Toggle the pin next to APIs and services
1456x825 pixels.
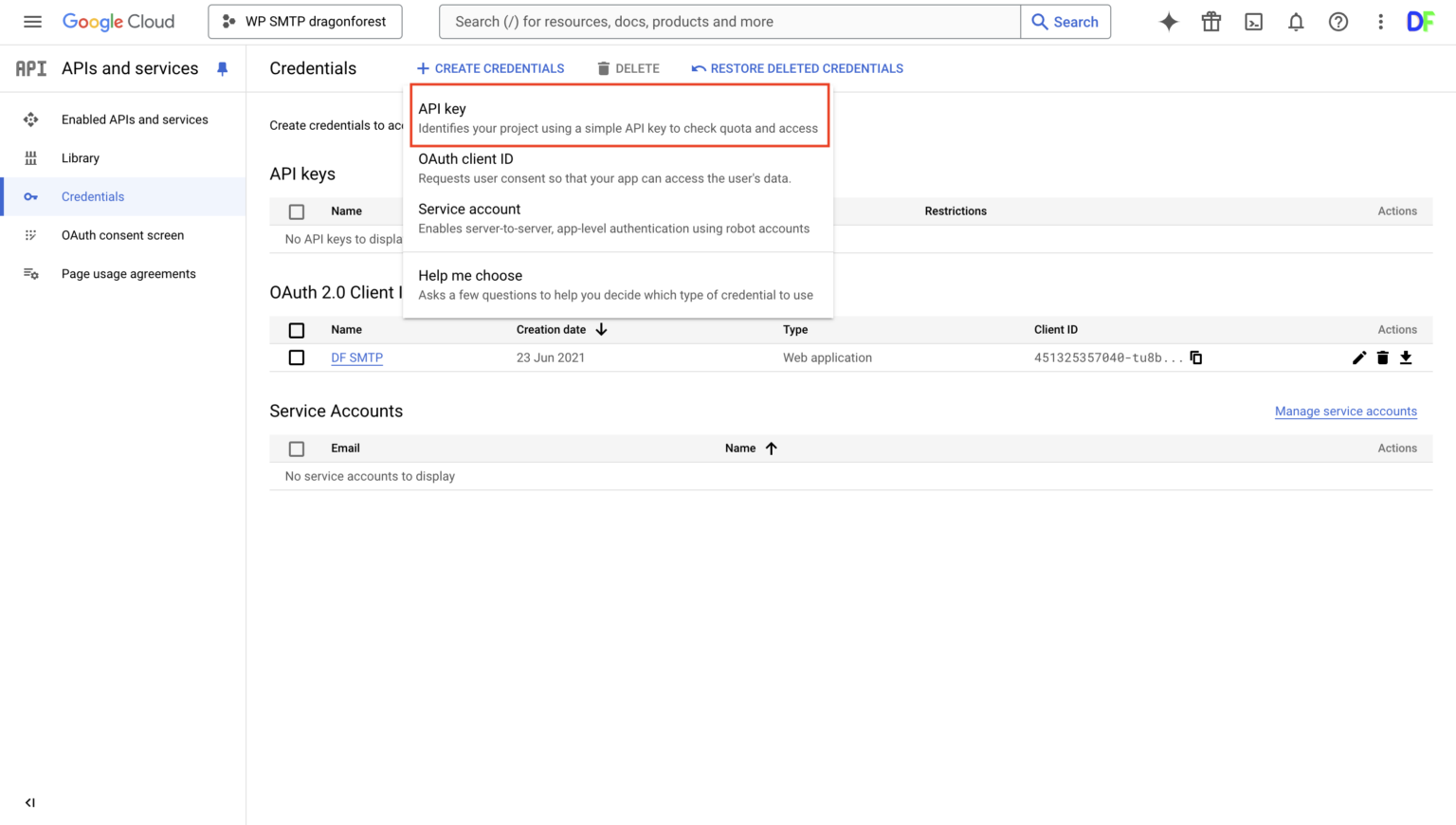(x=223, y=68)
